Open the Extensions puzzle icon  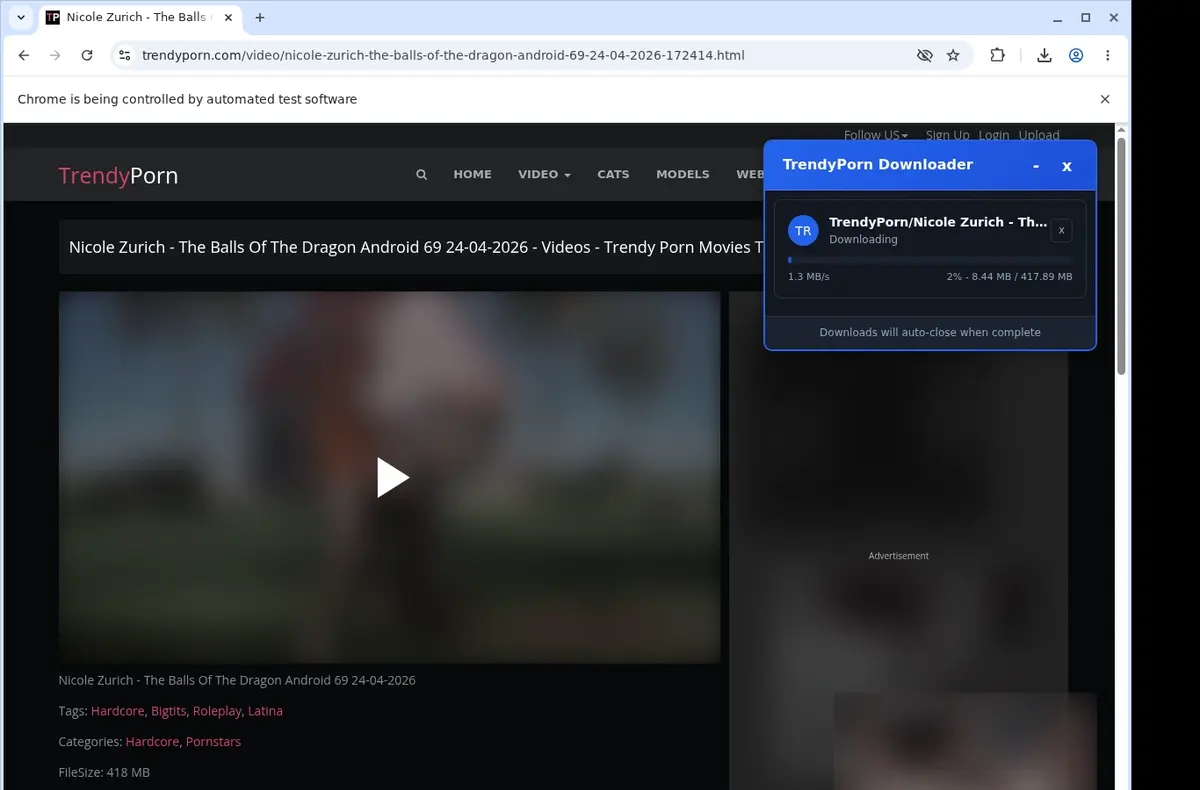point(997,56)
